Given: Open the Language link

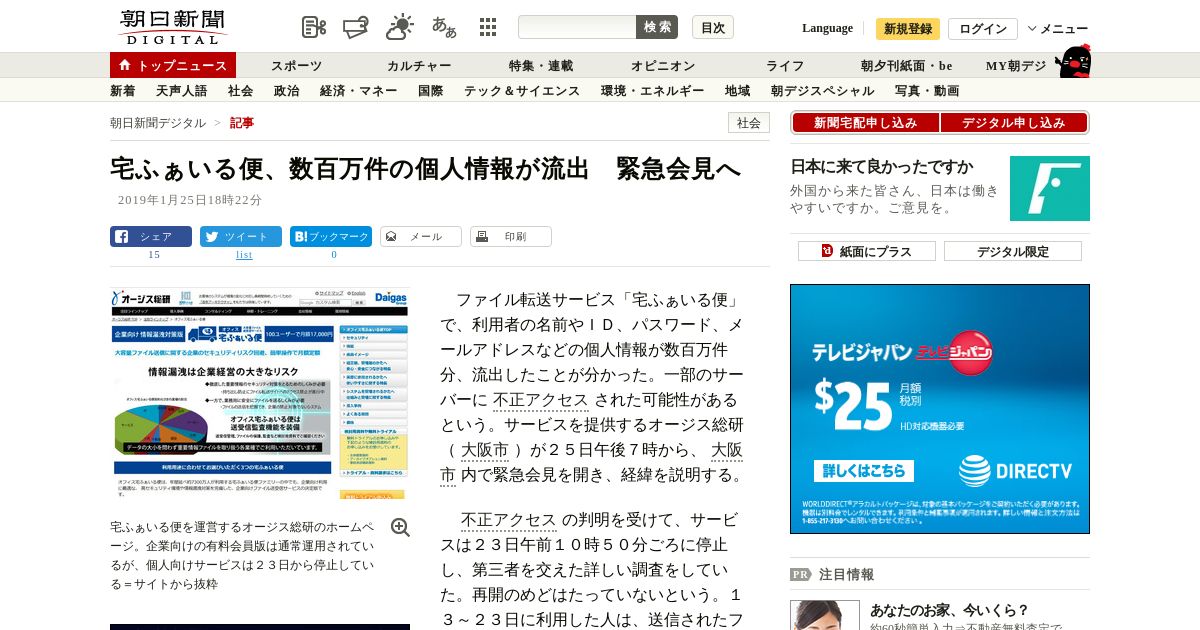Looking at the screenshot, I should tap(827, 28).
